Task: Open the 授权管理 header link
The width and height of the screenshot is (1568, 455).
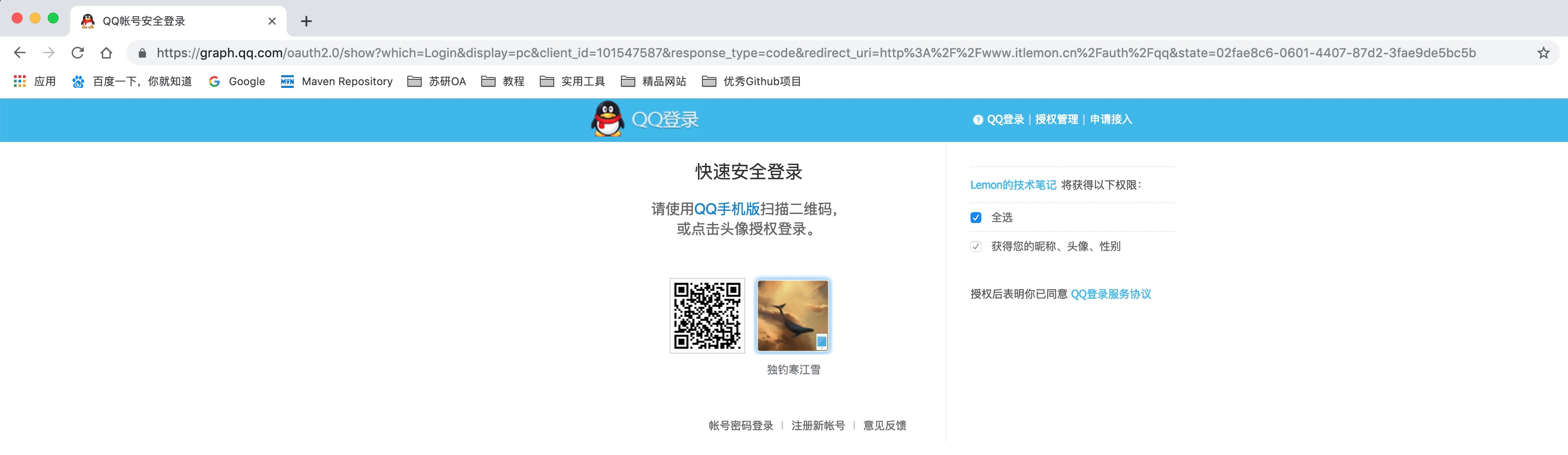Action: [1057, 120]
